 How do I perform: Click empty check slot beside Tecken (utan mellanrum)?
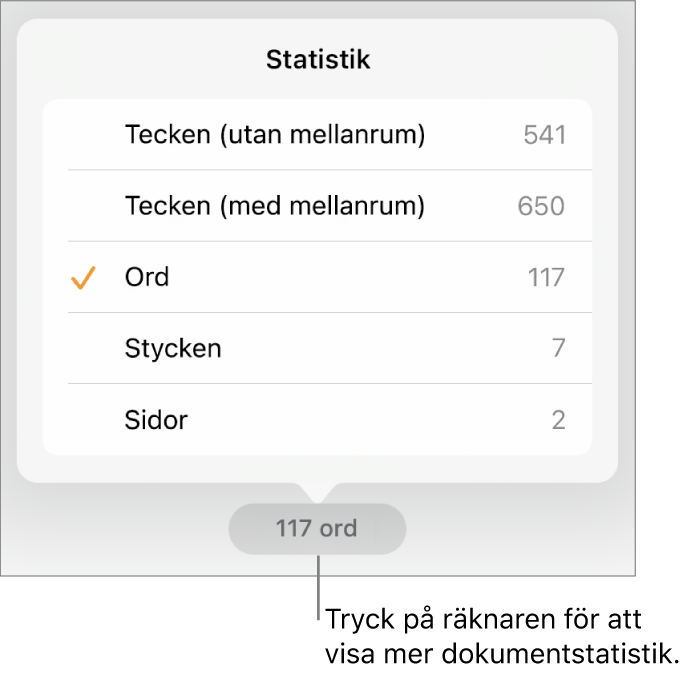83,135
